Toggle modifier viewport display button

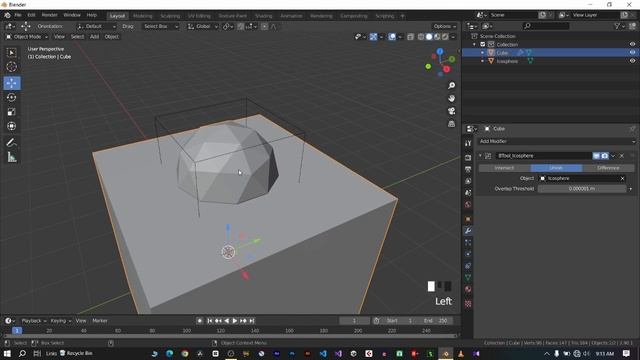(x=596, y=156)
